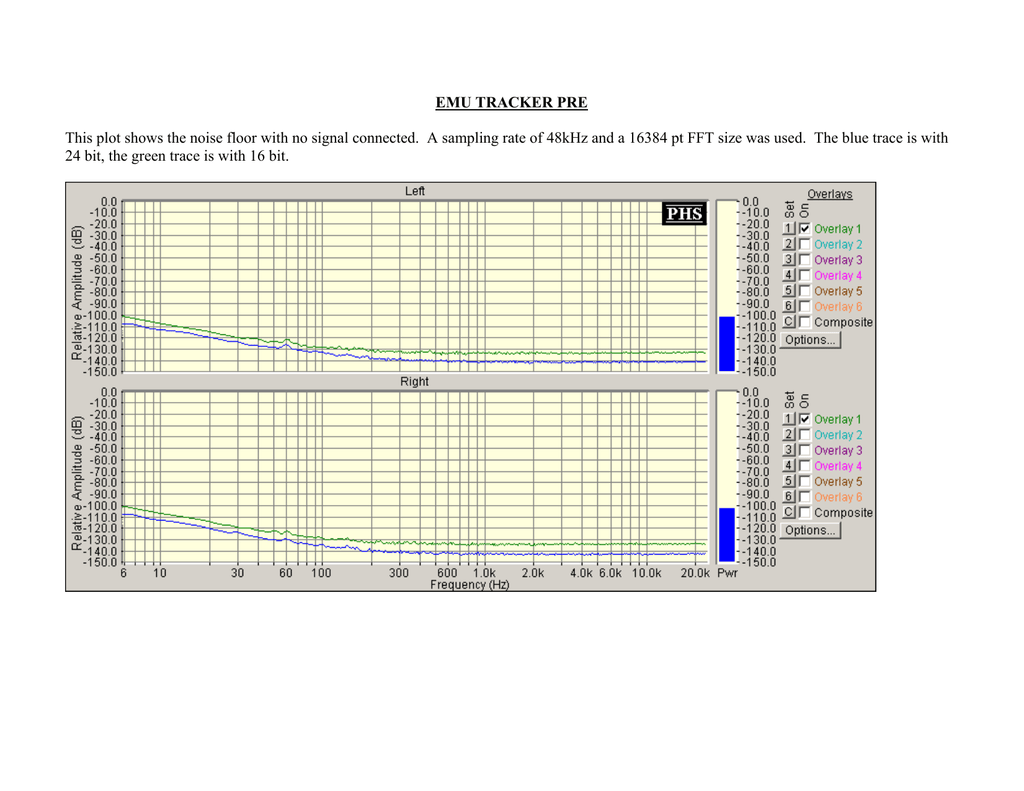Click the '10.0k' frequency axis tick label
1024x791 pixels.
pyautogui.click(x=647, y=573)
